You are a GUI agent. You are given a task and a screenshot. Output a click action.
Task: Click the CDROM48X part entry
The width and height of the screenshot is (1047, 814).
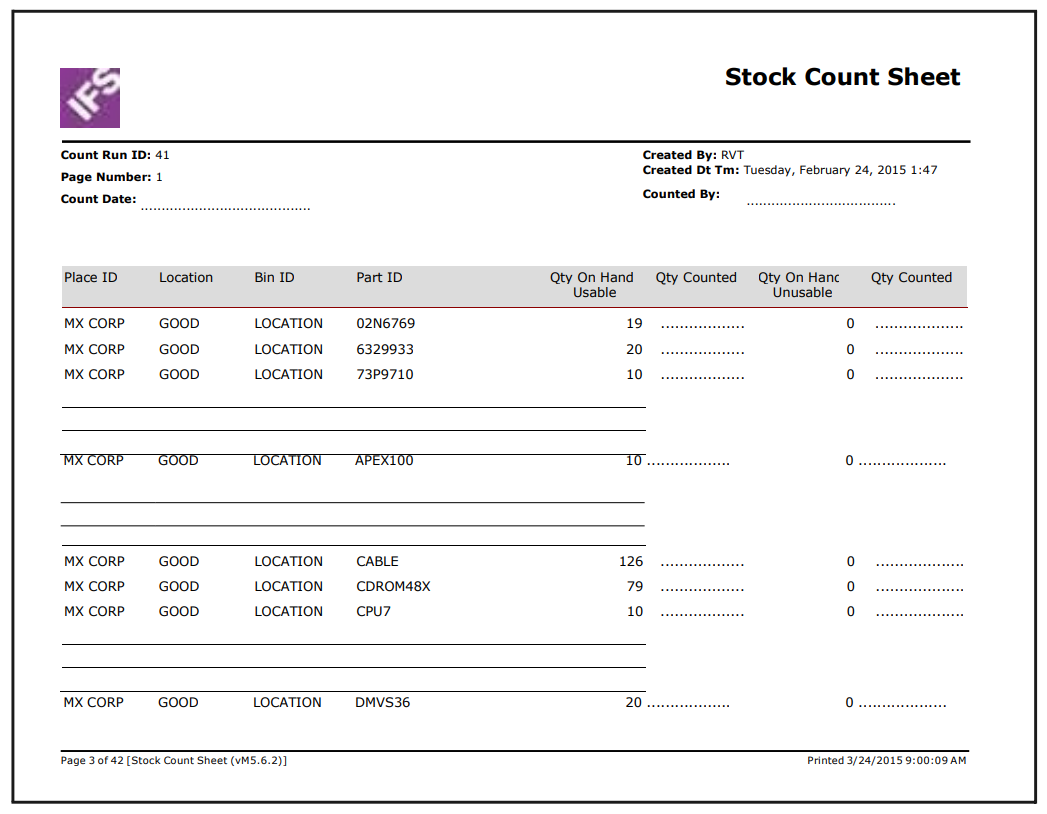tap(393, 587)
